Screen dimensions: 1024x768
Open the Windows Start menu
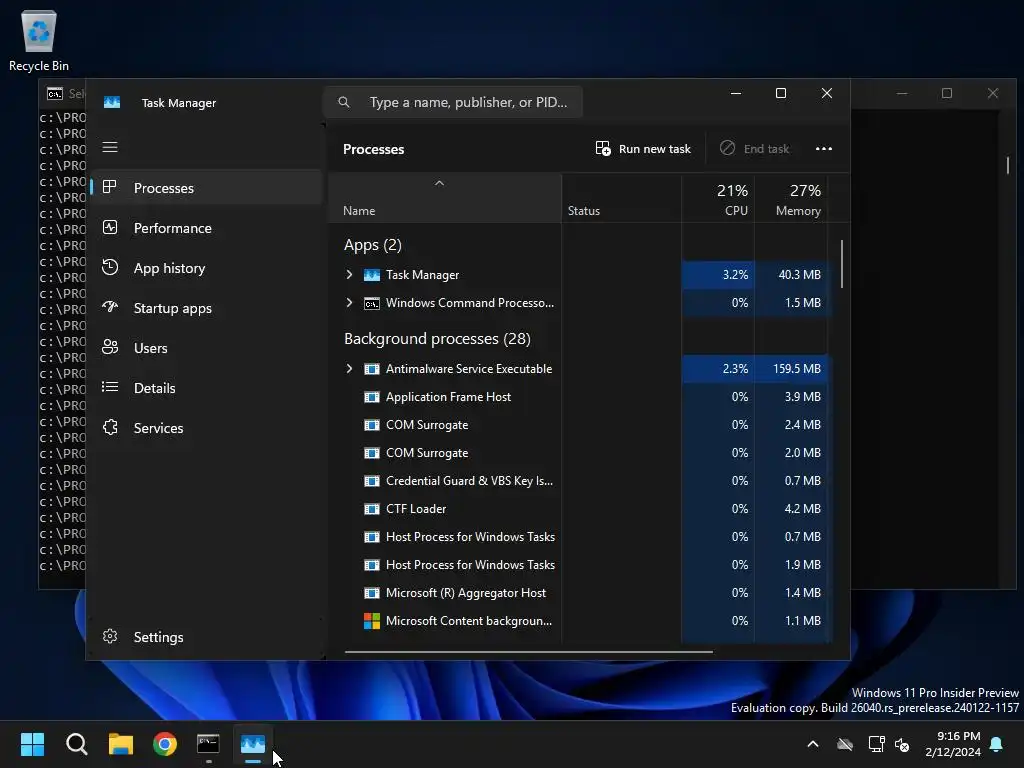[x=32, y=744]
